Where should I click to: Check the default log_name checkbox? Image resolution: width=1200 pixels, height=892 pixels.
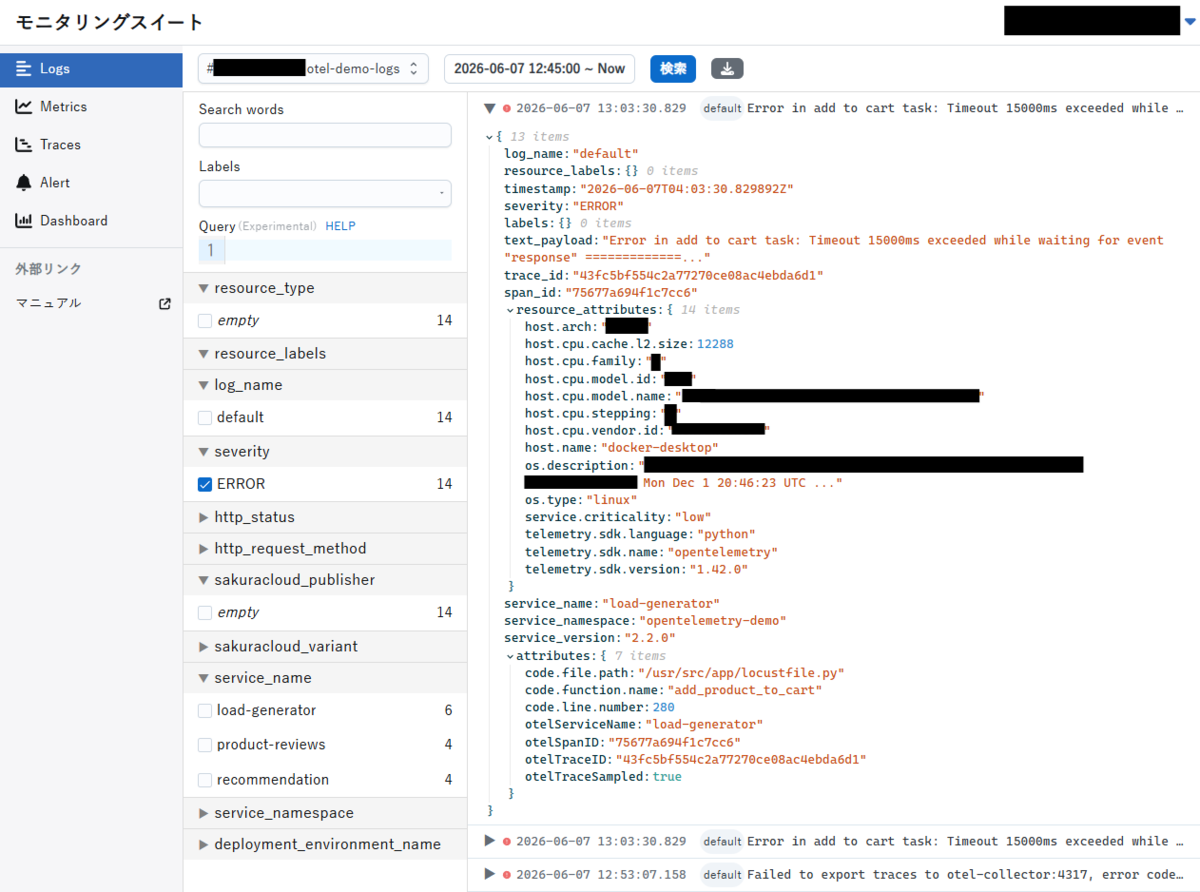click(x=205, y=418)
